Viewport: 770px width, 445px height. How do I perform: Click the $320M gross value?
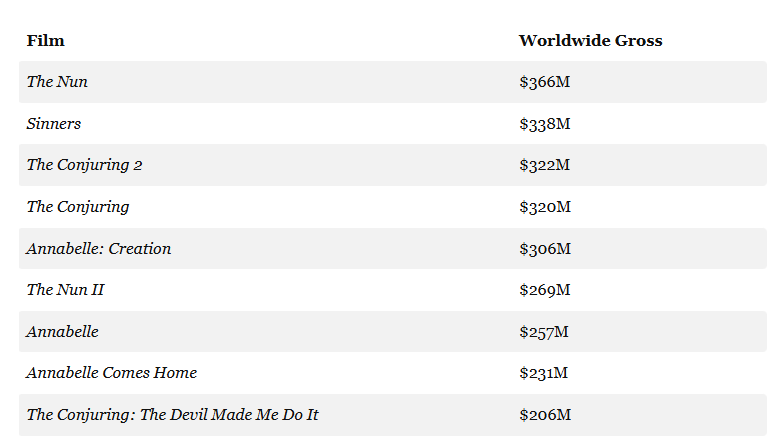point(544,207)
